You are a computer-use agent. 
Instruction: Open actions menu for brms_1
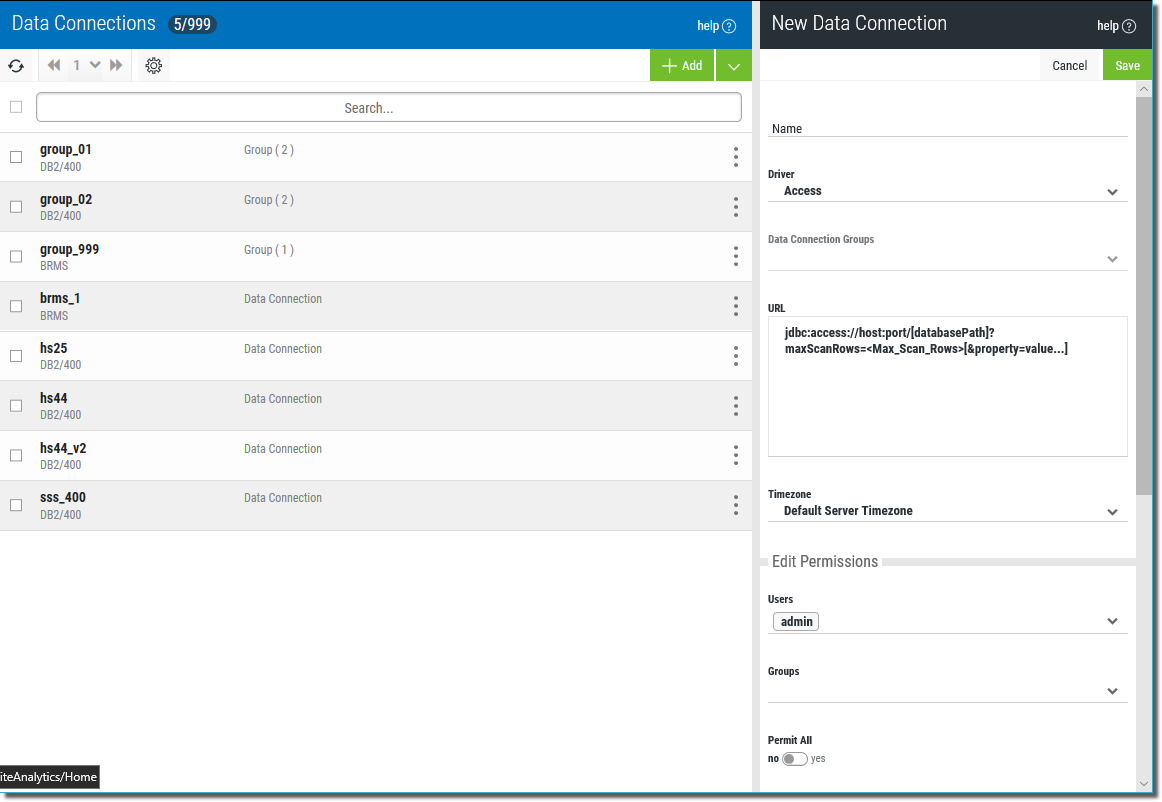point(736,306)
